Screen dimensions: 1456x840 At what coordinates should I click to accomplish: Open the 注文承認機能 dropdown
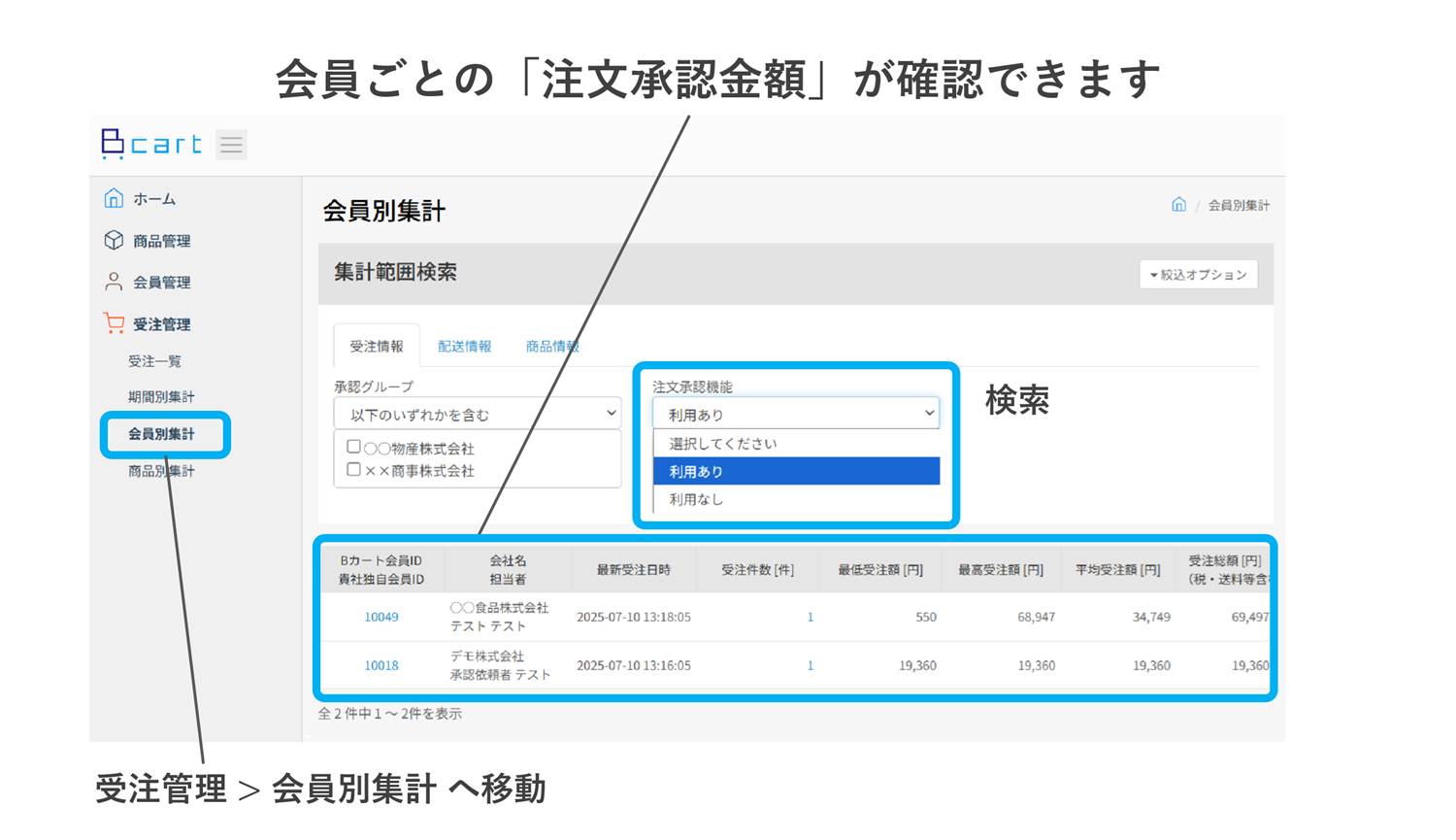(x=796, y=414)
